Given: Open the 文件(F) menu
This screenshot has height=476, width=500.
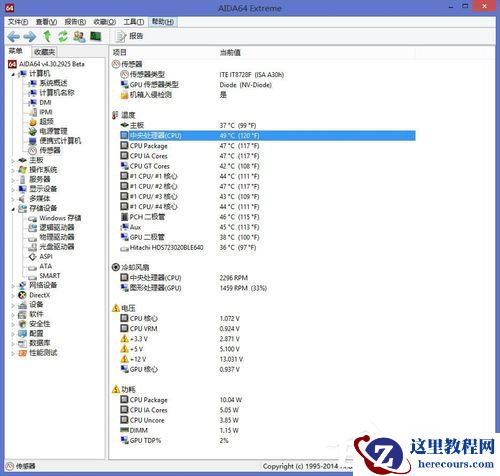Looking at the screenshot, I should click(18, 22).
